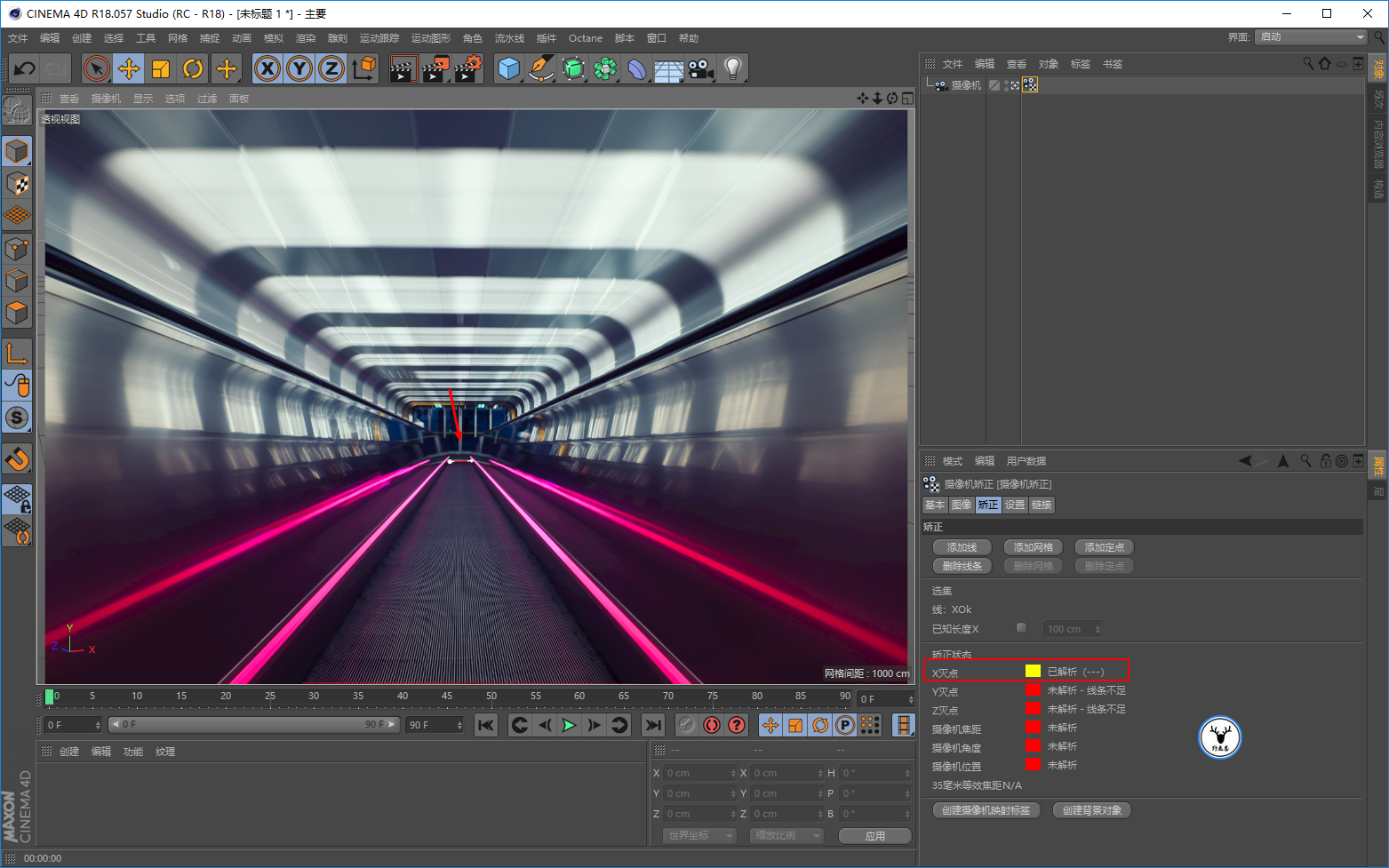Image resolution: width=1389 pixels, height=868 pixels.
Task: Open the 缩放比例 dropdown
Action: point(786,835)
